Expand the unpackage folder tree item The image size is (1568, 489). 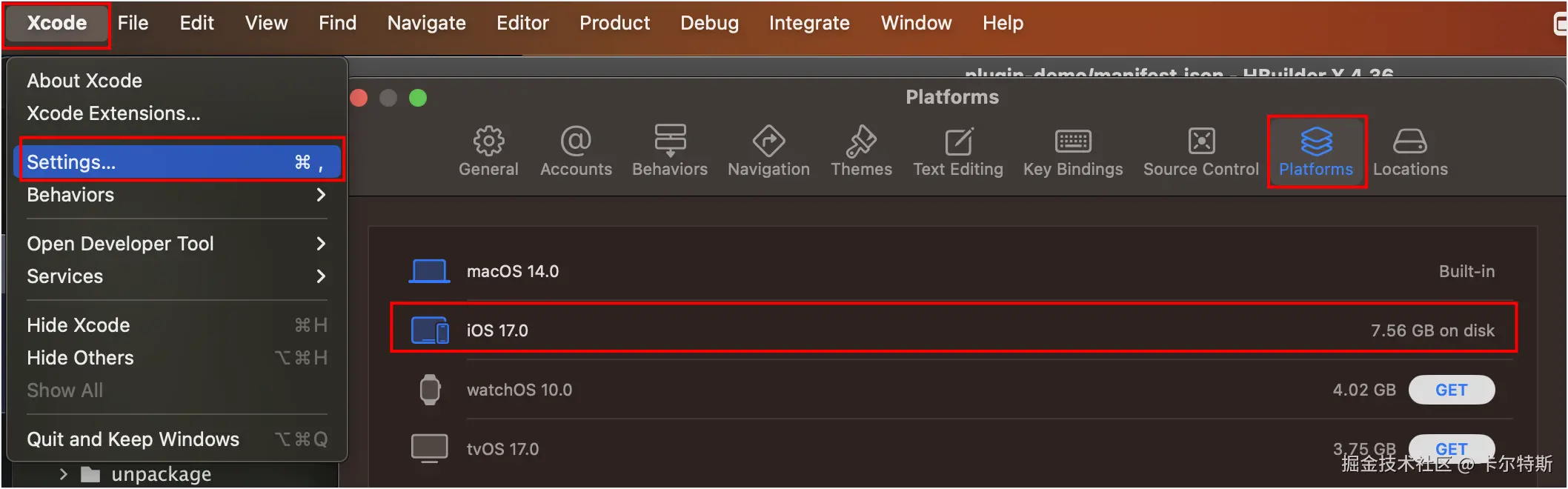pos(64,474)
